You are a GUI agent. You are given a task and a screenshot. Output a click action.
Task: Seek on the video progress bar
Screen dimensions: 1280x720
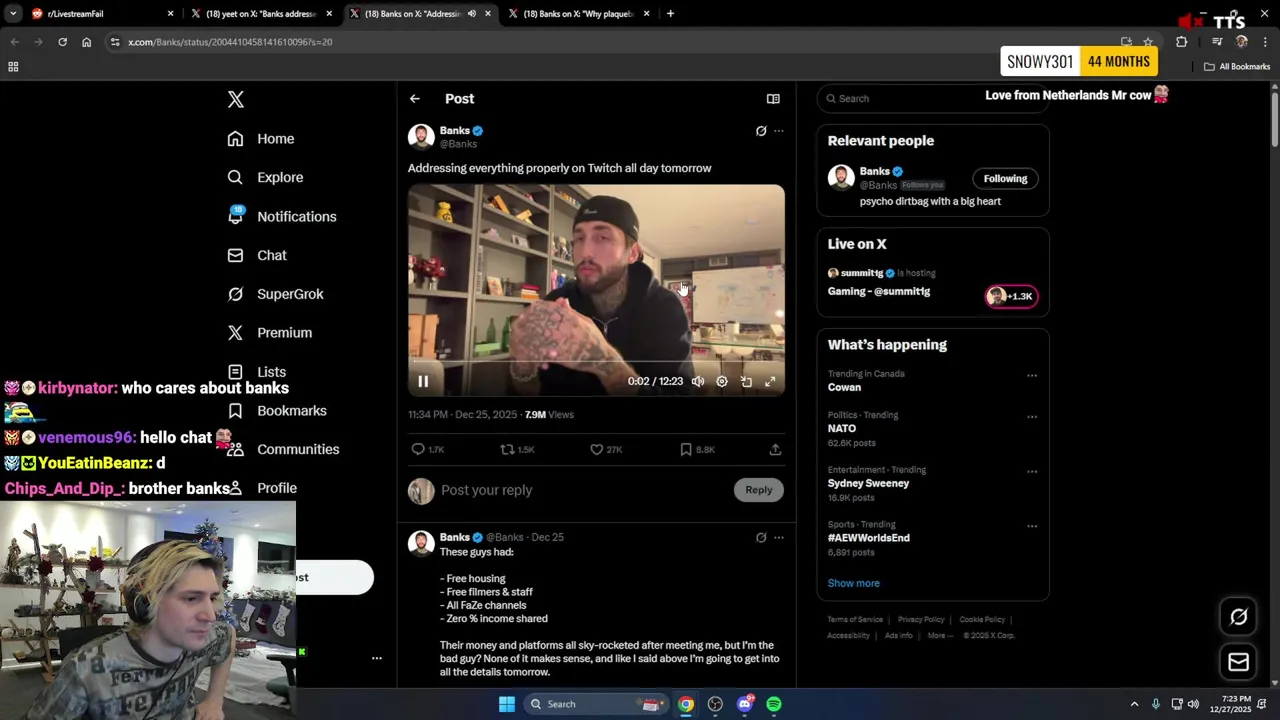click(x=596, y=362)
